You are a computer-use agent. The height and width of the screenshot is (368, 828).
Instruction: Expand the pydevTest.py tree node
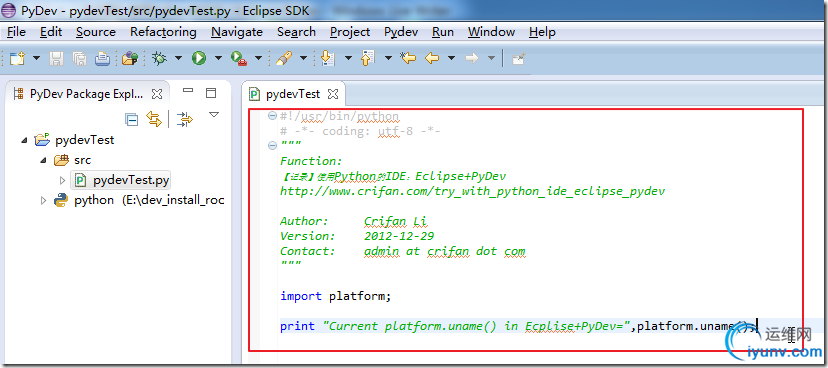[x=63, y=181]
